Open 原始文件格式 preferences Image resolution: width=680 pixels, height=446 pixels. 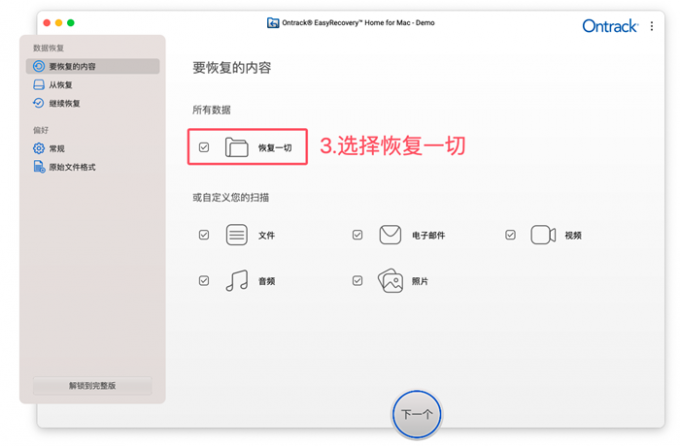92,167
